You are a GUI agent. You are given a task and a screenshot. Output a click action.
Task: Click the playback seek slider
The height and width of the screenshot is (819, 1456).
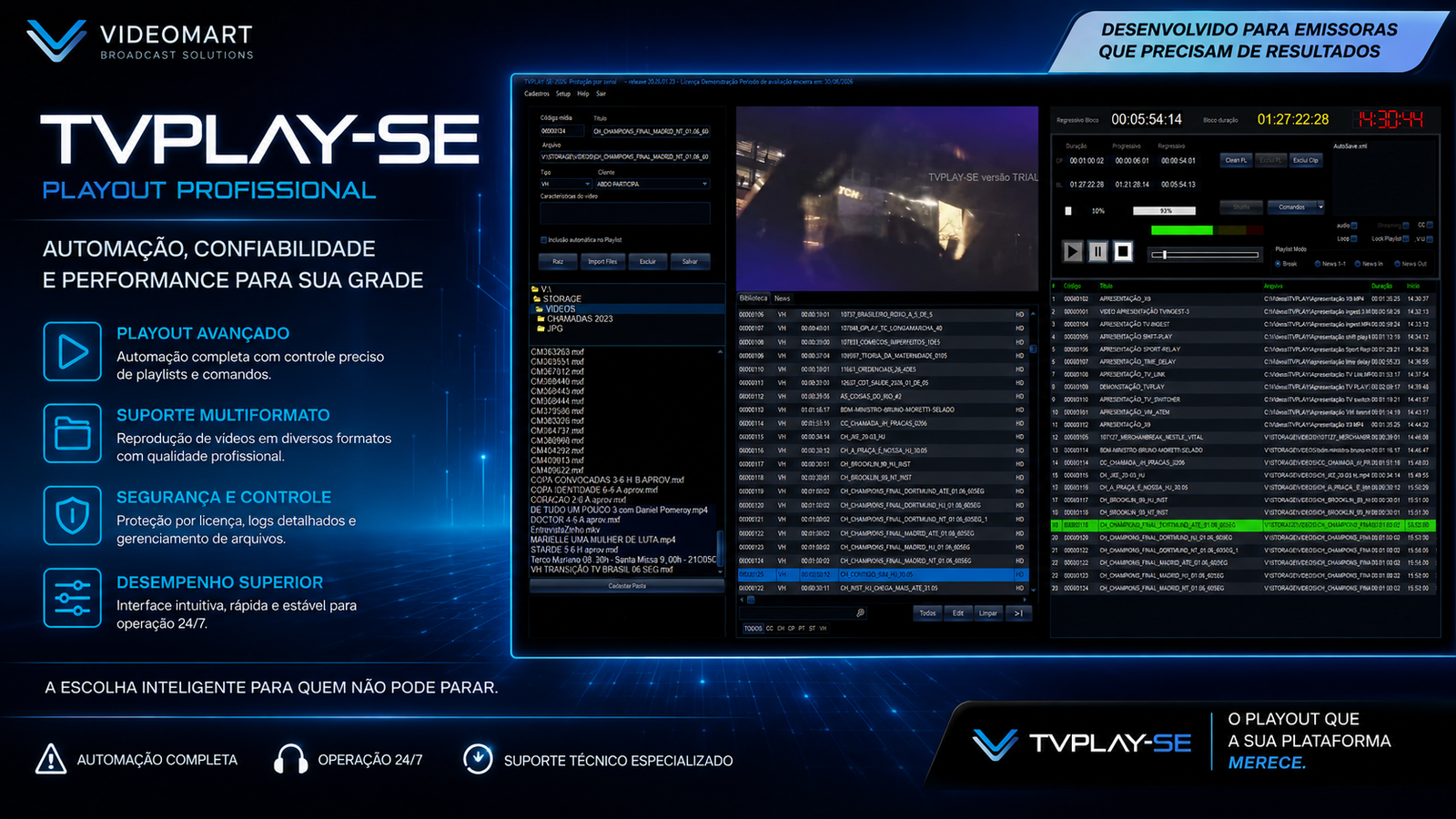[x=1206, y=255]
